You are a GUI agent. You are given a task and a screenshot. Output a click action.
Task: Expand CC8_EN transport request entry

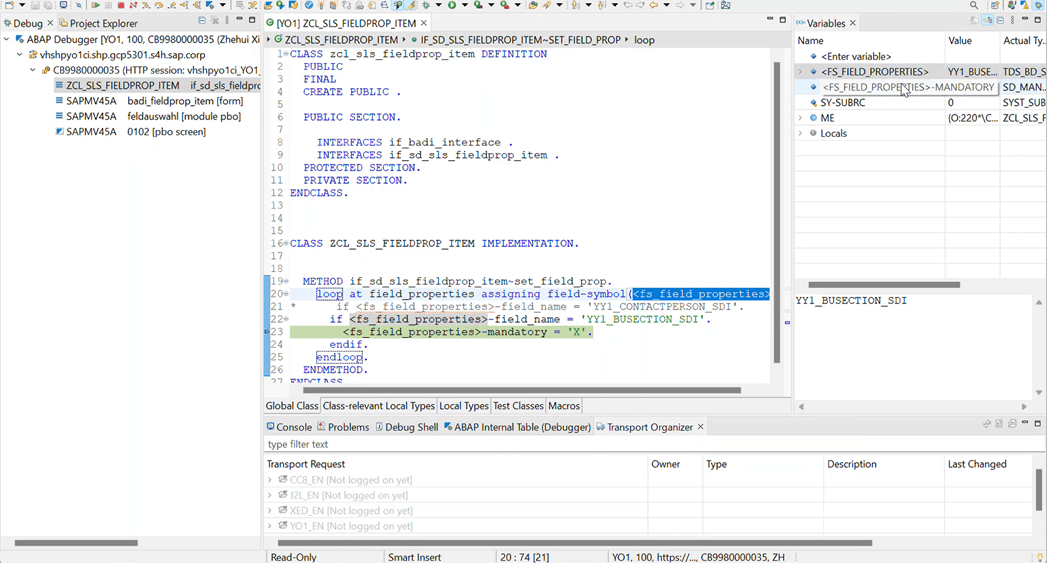click(270, 480)
